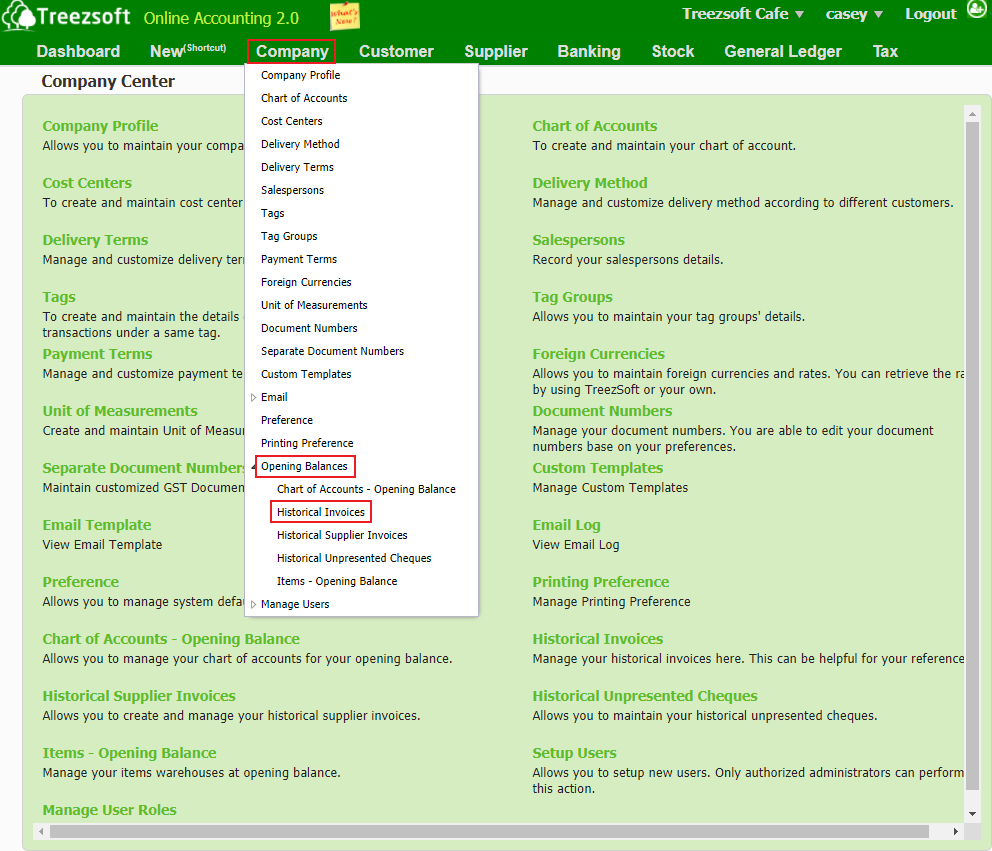
Task: Open the Email Log link
Action: click(566, 525)
